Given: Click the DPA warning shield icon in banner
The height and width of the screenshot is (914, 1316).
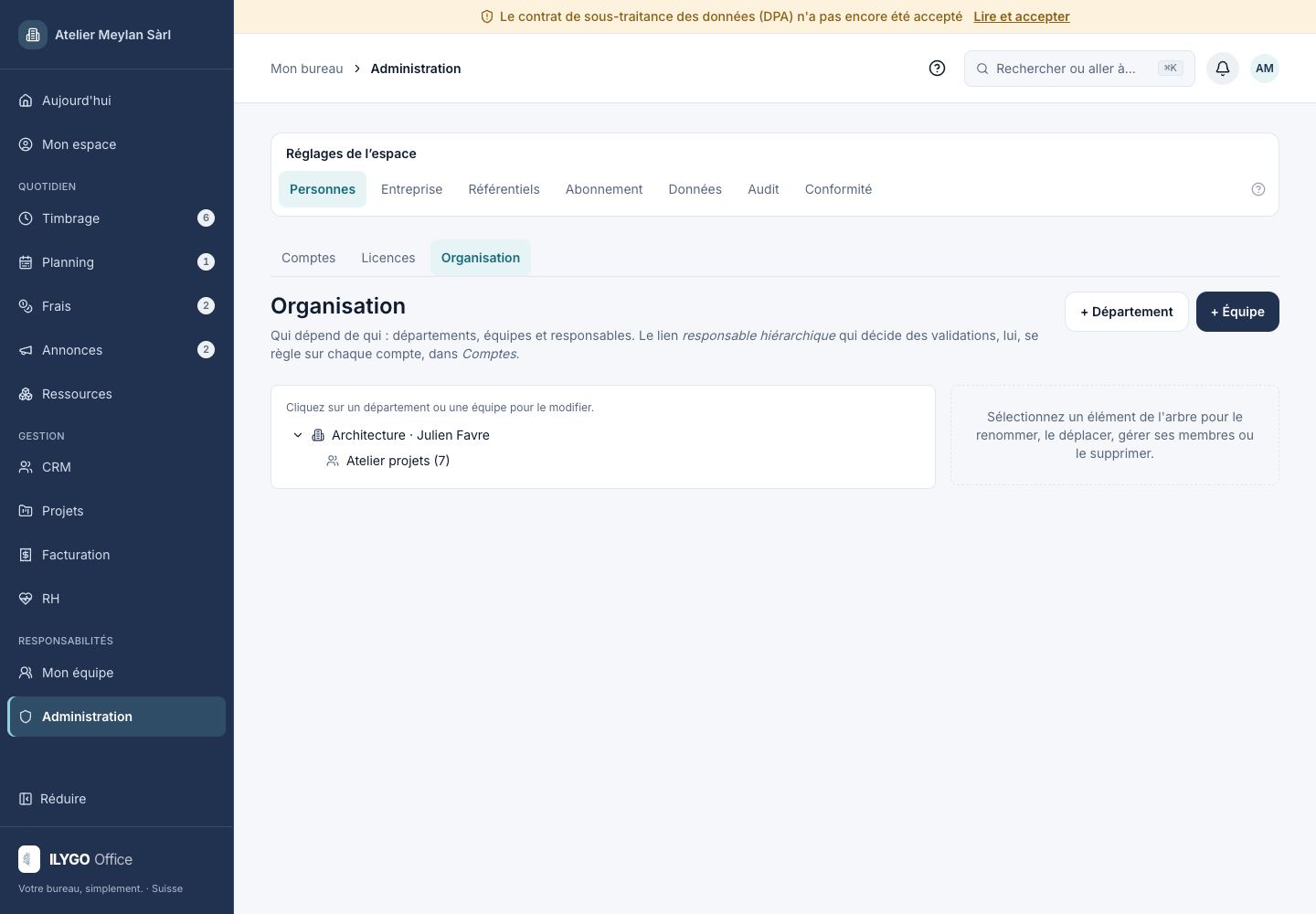Looking at the screenshot, I should pyautogui.click(x=487, y=16).
